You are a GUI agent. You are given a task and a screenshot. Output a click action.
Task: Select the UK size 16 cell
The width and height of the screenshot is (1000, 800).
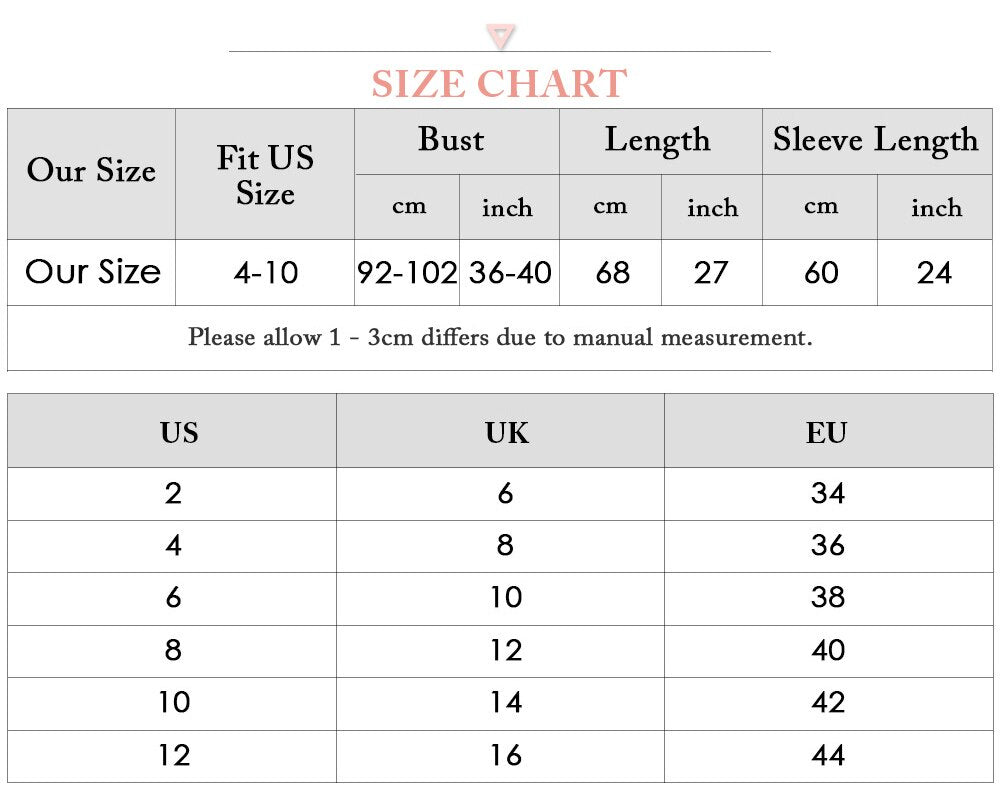point(506,755)
